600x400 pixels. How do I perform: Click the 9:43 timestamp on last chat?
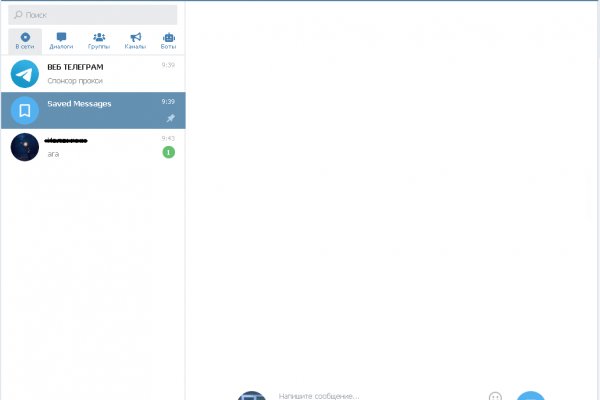(x=168, y=138)
